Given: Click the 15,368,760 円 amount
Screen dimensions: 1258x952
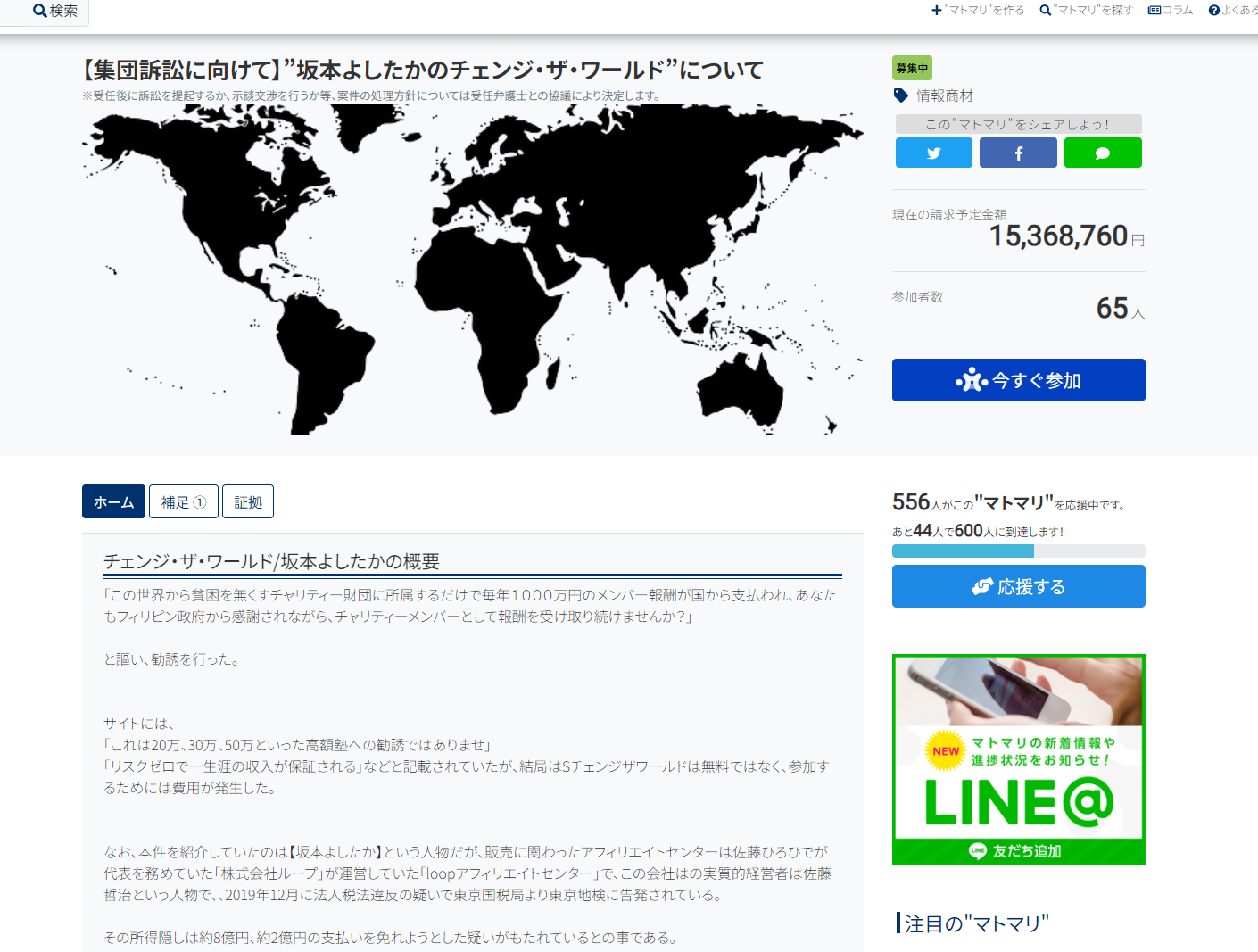Looking at the screenshot, I should tap(1066, 236).
